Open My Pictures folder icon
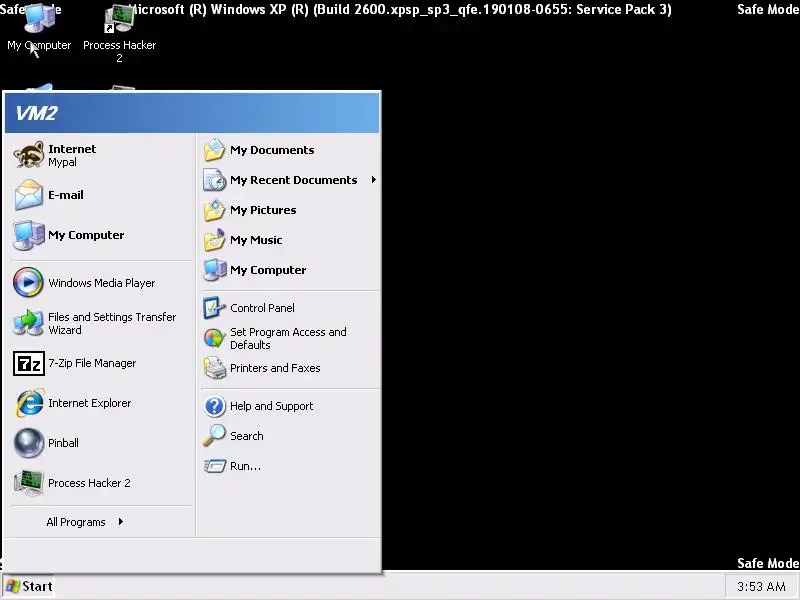This screenshot has height=600, width=800. tap(214, 210)
